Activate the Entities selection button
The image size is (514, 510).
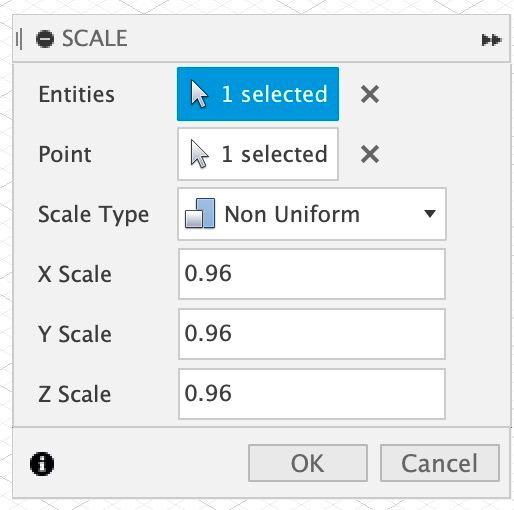coord(258,94)
